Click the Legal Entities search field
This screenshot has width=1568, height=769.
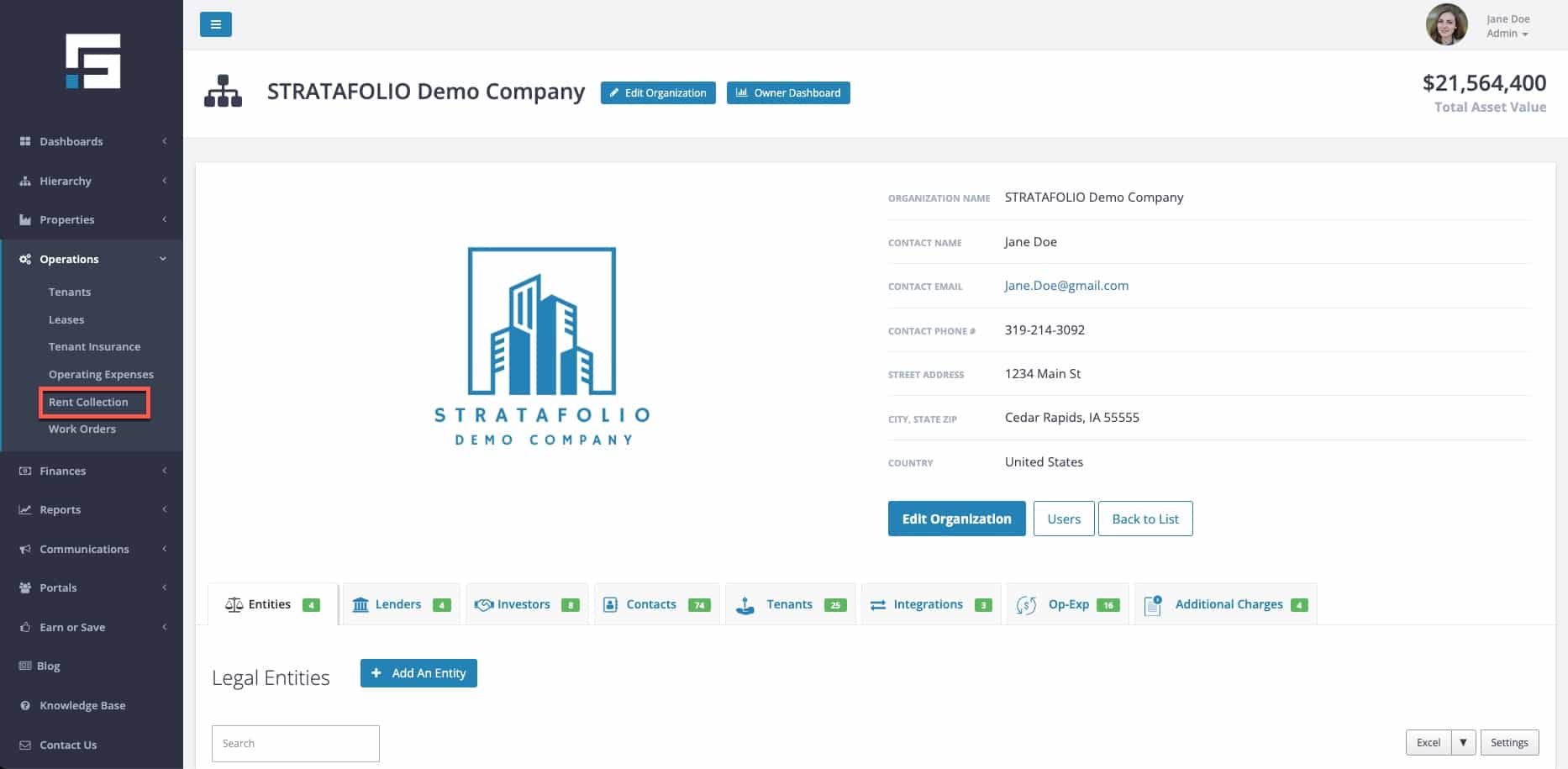(x=295, y=744)
